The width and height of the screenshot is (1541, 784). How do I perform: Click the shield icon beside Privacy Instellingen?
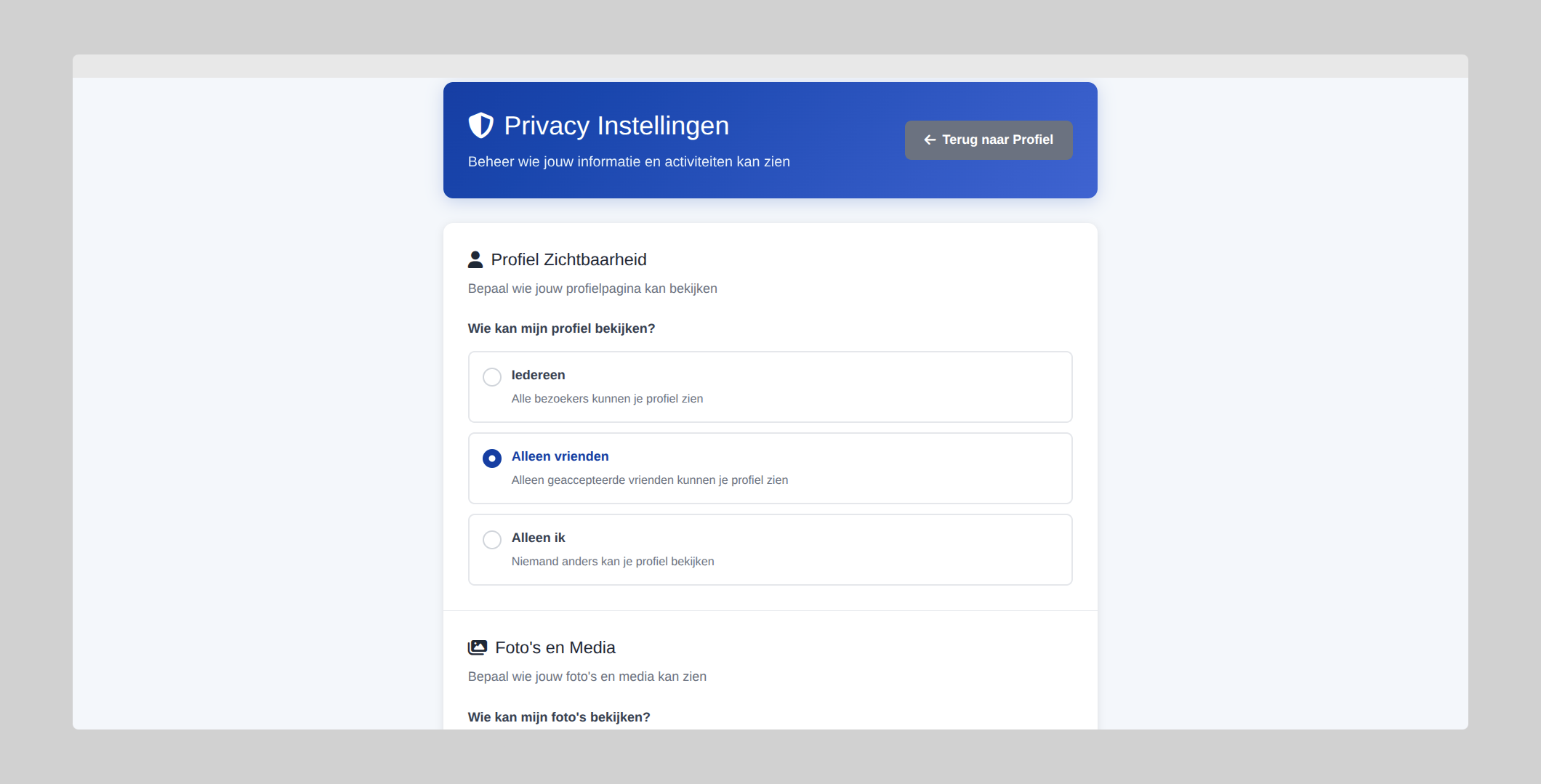[480, 126]
